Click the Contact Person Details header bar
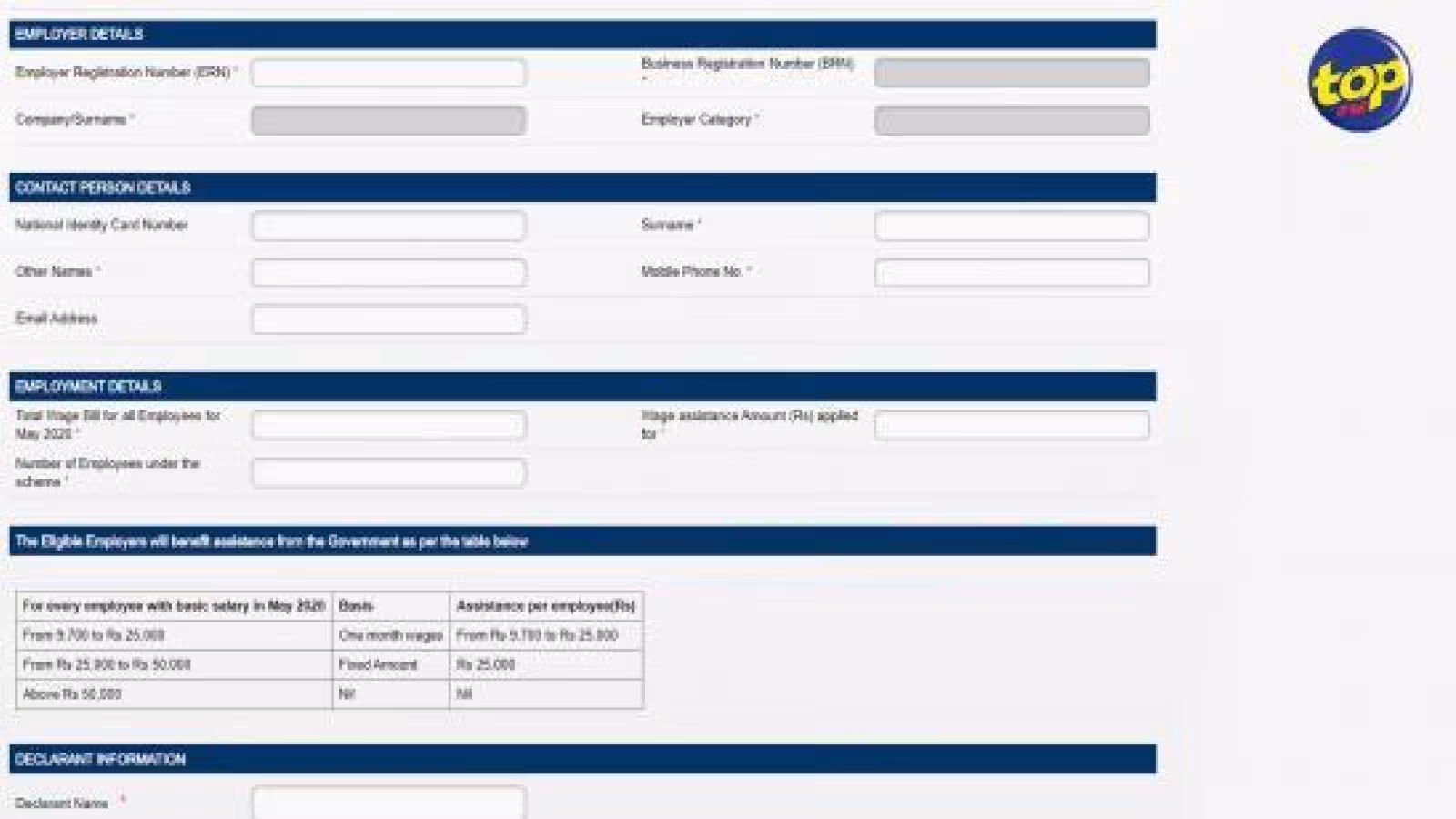 pos(582,187)
